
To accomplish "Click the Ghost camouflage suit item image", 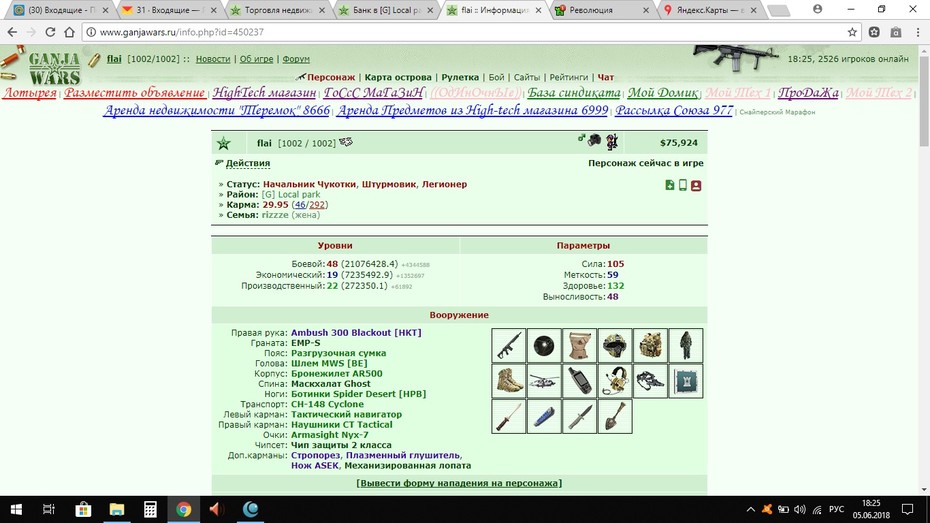I will tap(686, 345).
